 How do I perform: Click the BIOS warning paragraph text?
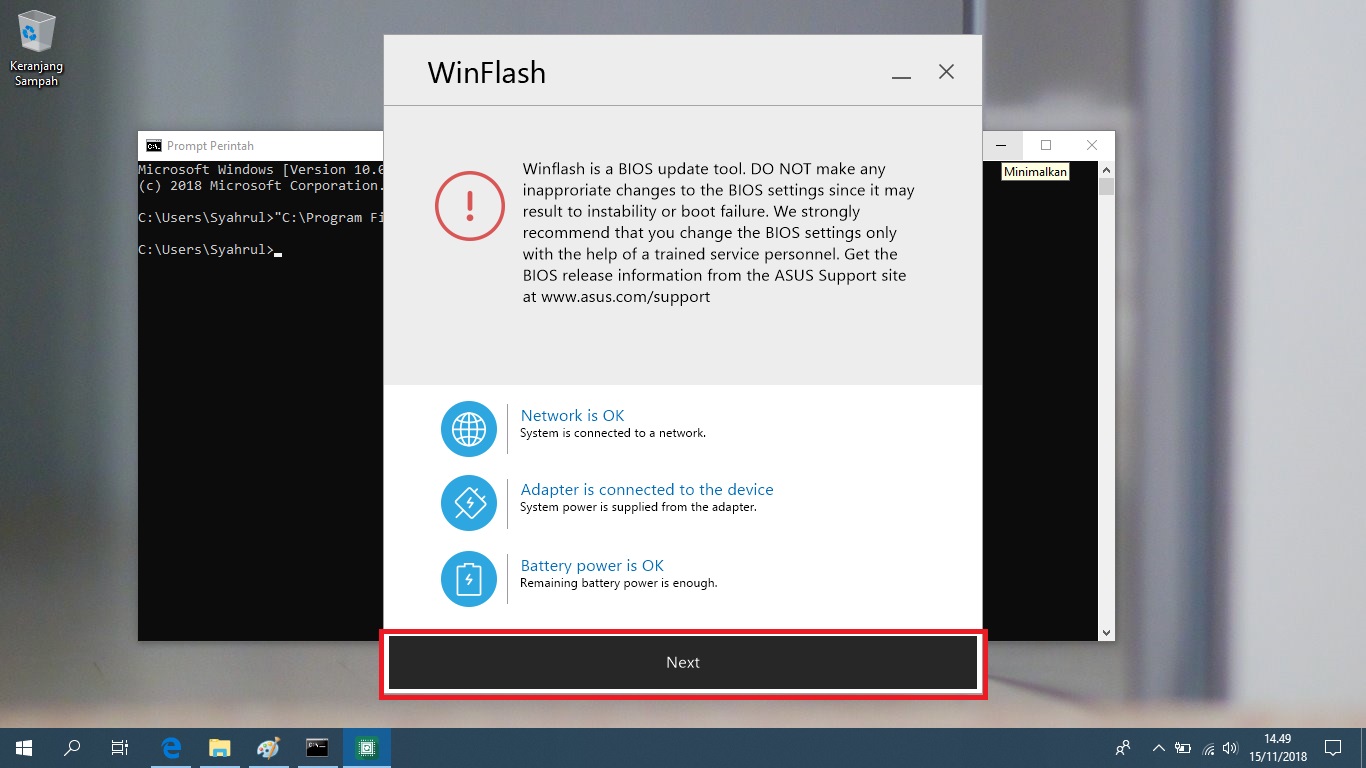click(719, 233)
